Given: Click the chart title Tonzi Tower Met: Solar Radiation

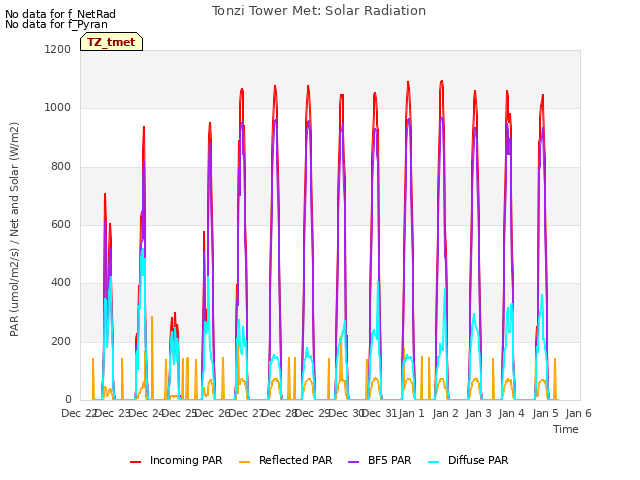Looking at the screenshot, I should coord(319,11).
